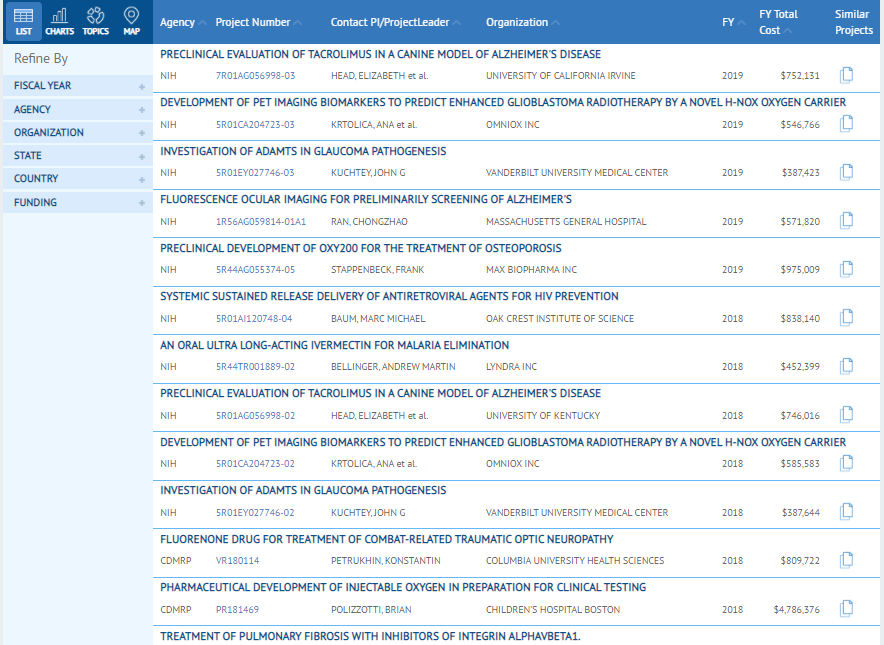Screen dimensions: 884x645
Task: Show similar projects for 5R01CA204723-03
Action: click(x=846, y=123)
